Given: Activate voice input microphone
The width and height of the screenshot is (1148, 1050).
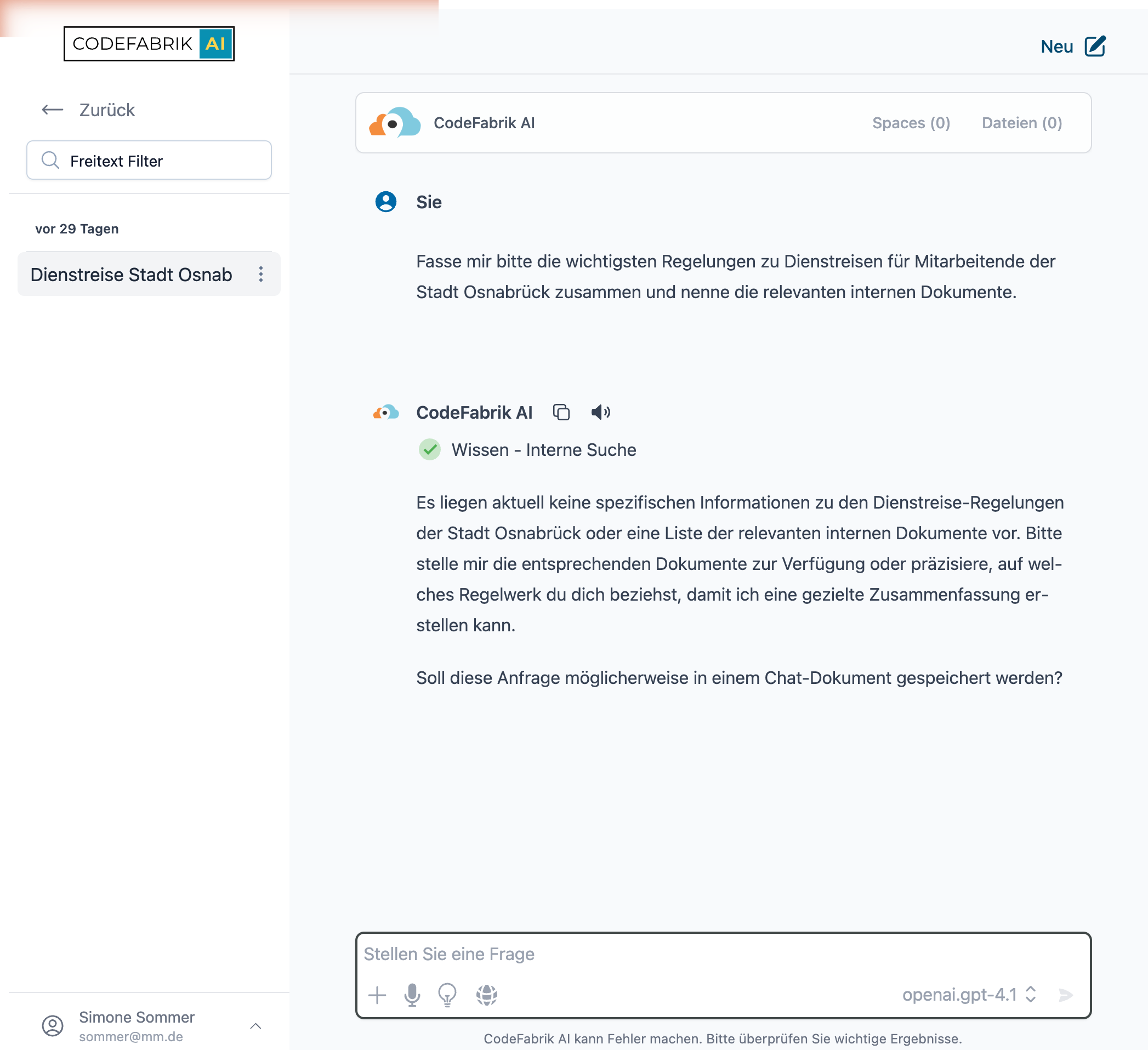Looking at the screenshot, I should click(x=412, y=995).
